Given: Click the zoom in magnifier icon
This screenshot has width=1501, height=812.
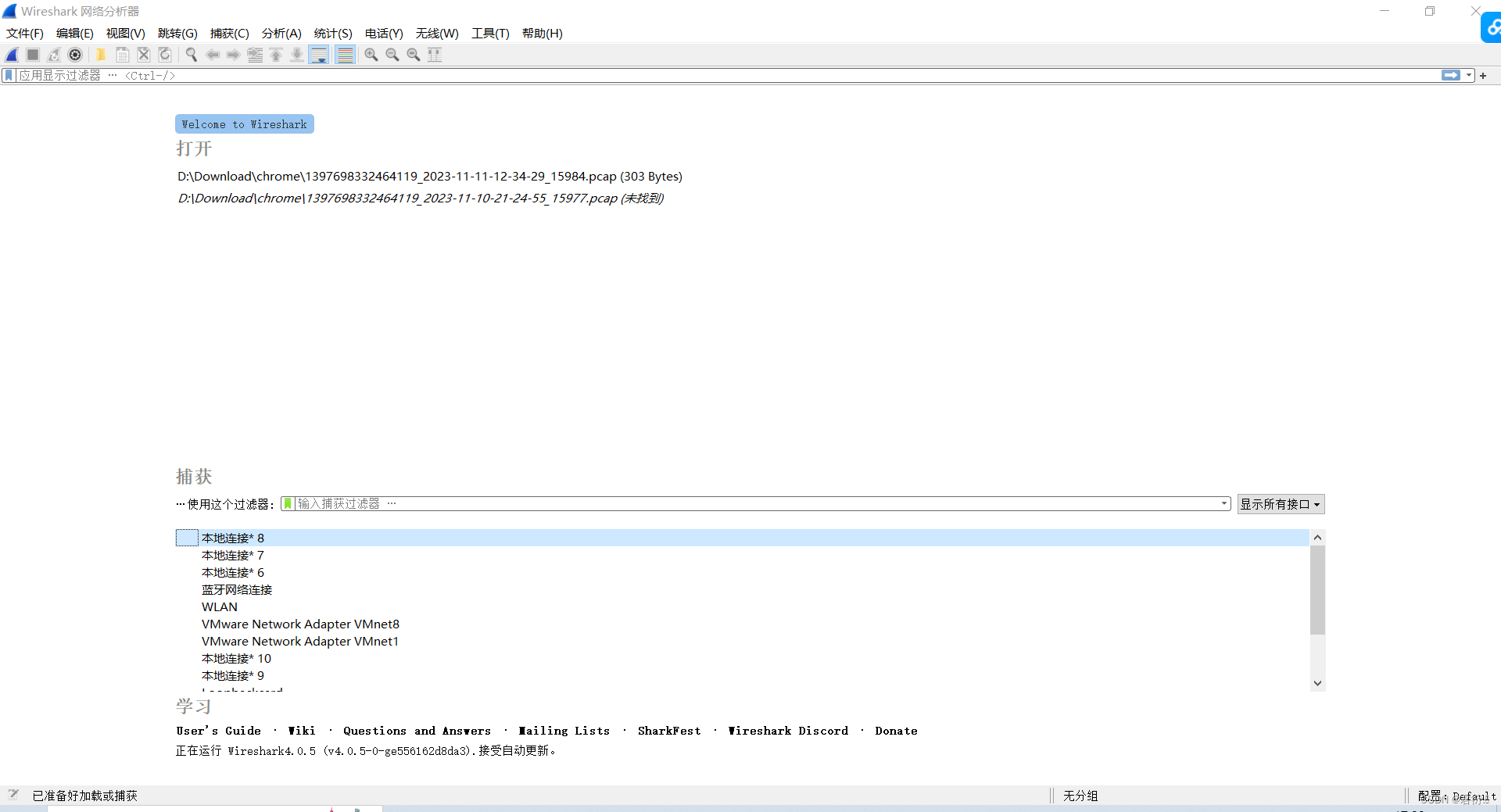Looking at the screenshot, I should click(371, 55).
